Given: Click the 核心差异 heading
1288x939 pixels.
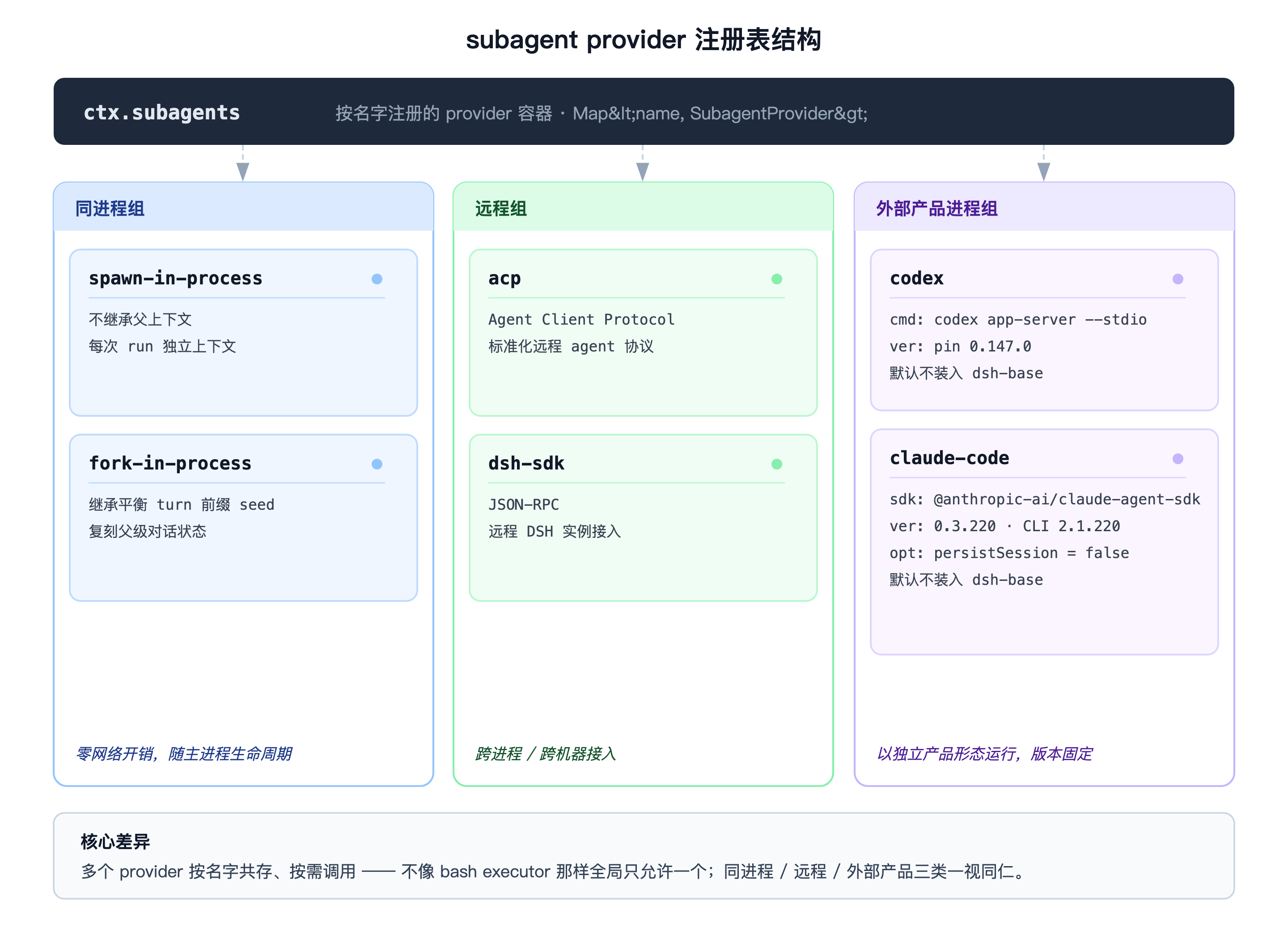Looking at the screenshot, I should point(115,841).
